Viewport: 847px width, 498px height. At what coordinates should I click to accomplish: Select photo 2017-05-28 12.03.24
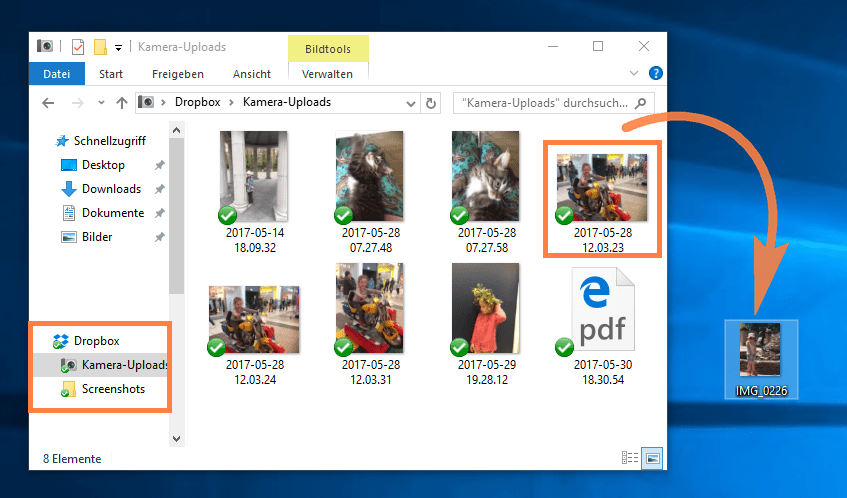coord(254,335)
